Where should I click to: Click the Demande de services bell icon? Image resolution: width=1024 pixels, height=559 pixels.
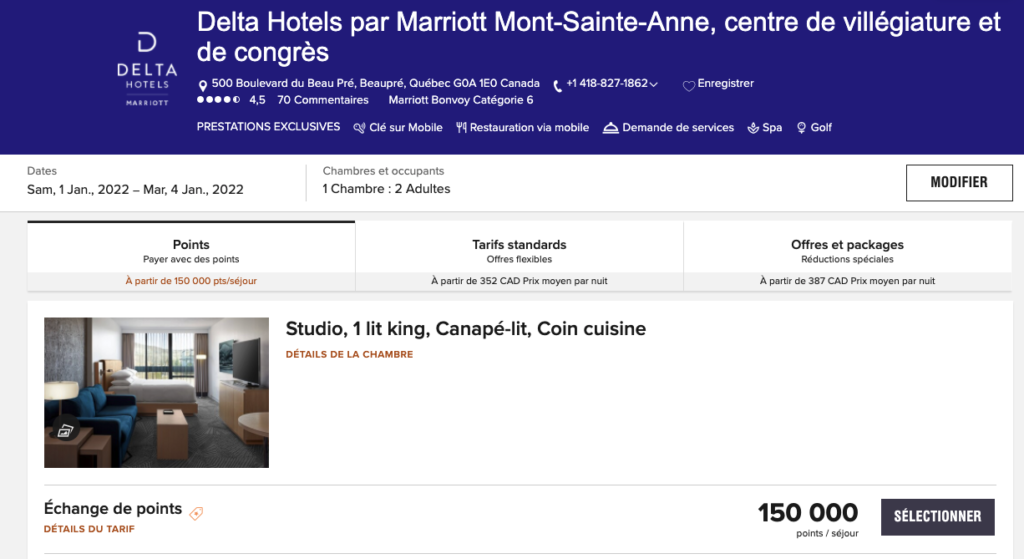(x=610, y=128)
